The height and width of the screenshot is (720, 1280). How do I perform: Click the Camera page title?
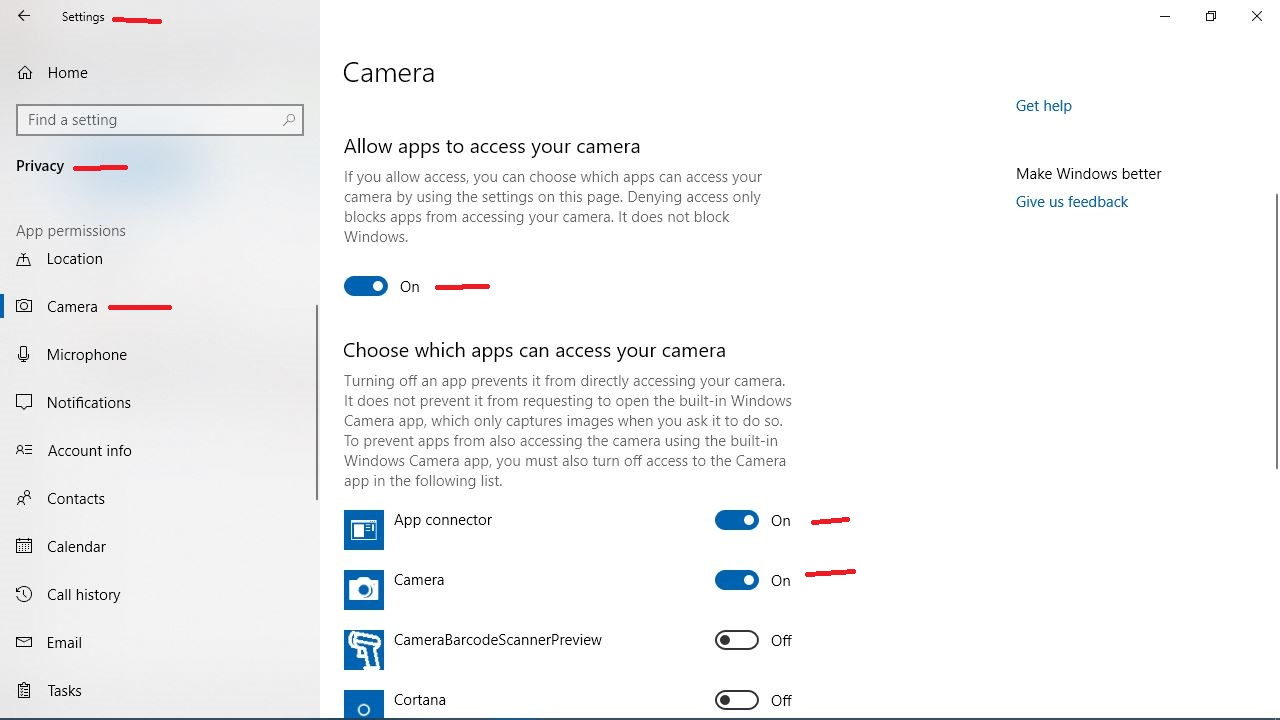389,73
